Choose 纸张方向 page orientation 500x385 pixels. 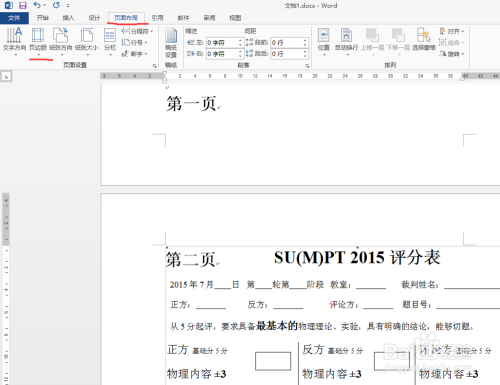(61, 41)
